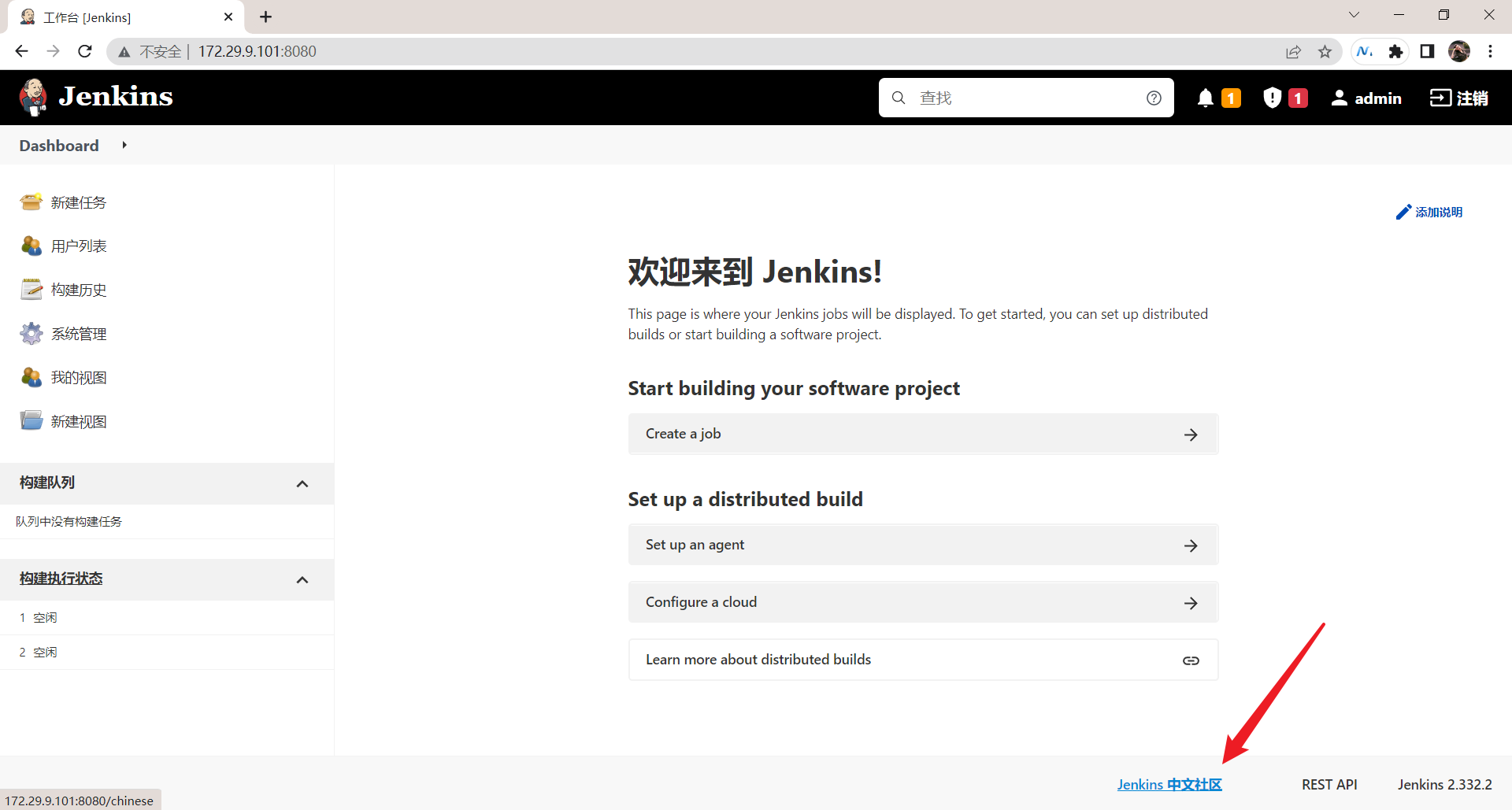The height and width of the screenshot is (810, 1512).
Task: Open 新建视图 in the sidebar
Action: point(79,421)
